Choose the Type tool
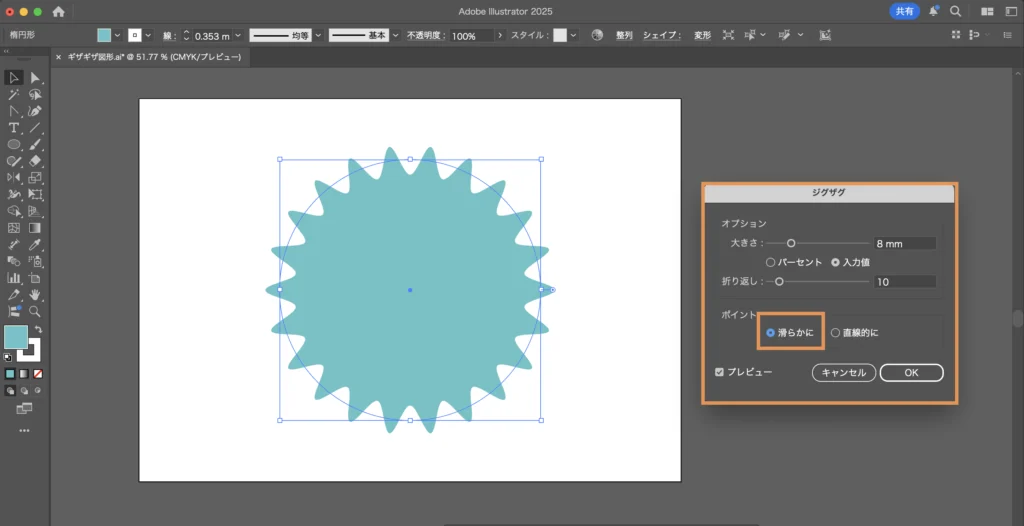1024x526 pixels. [14, 128]
